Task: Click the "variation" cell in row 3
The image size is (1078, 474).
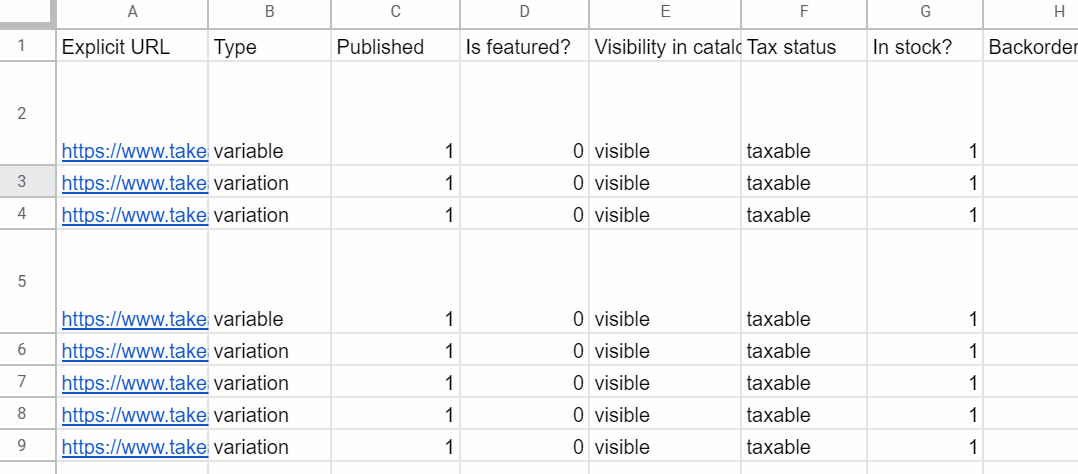Action: [x=269, y=182]
